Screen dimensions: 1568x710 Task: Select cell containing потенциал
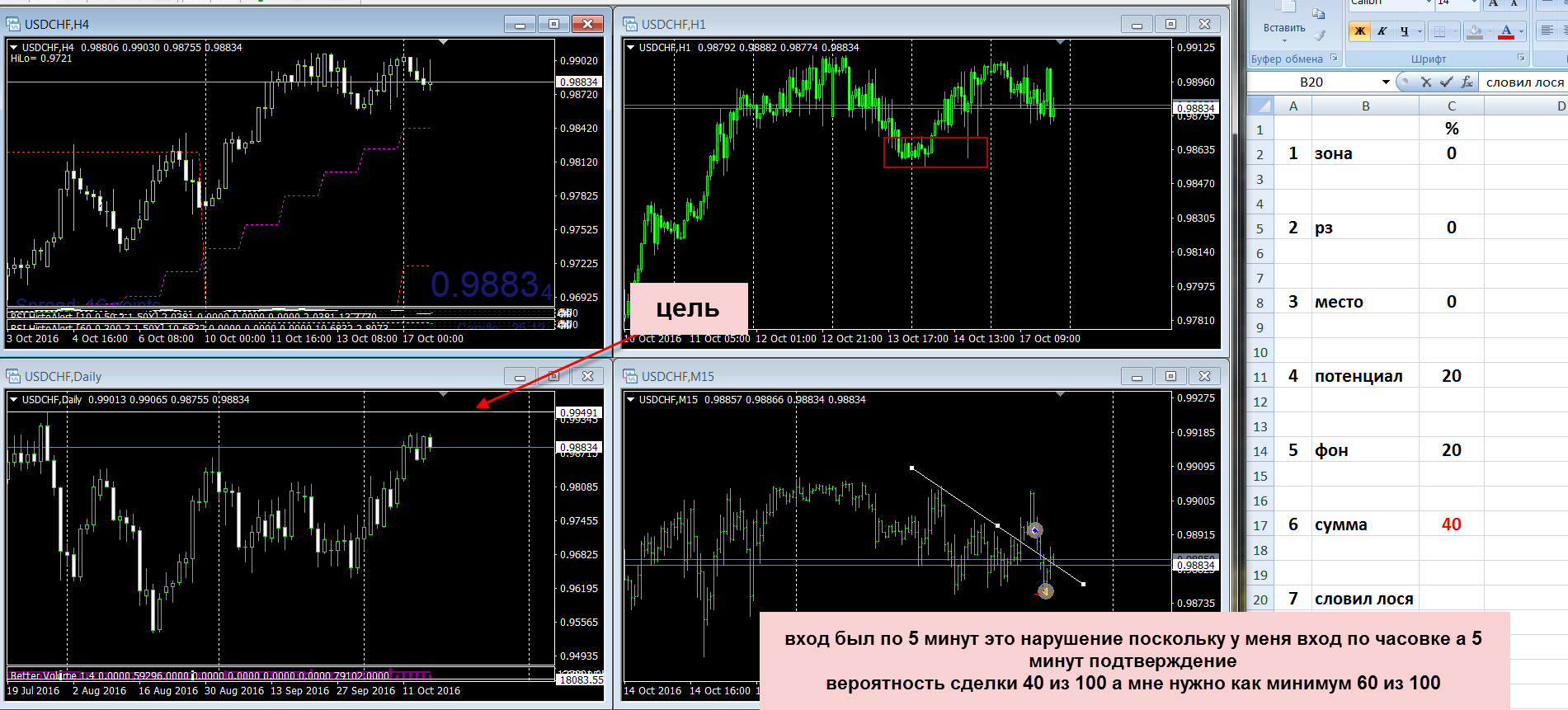pos(1366,376)
